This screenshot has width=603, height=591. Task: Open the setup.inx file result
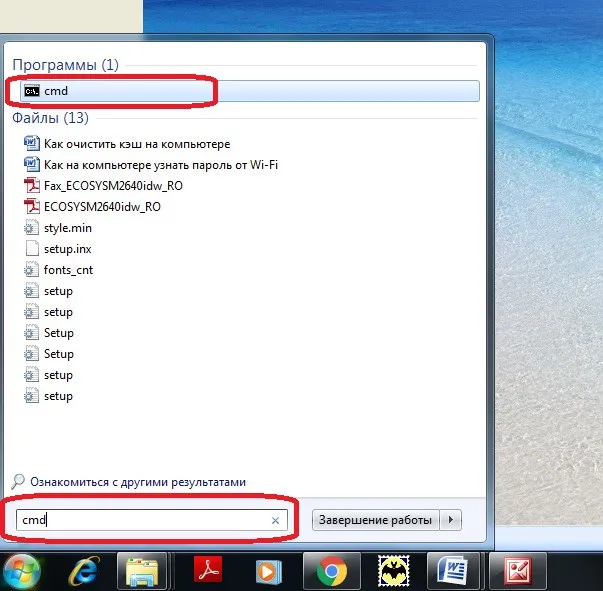pos(68,249)
